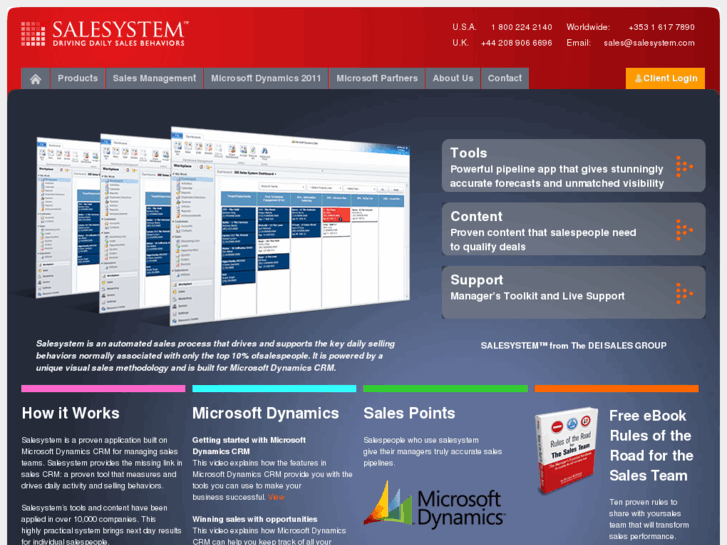The height and width of the screenshot is (545, 727).
Task: Open the Contact menu item
Action: (505, 78)
